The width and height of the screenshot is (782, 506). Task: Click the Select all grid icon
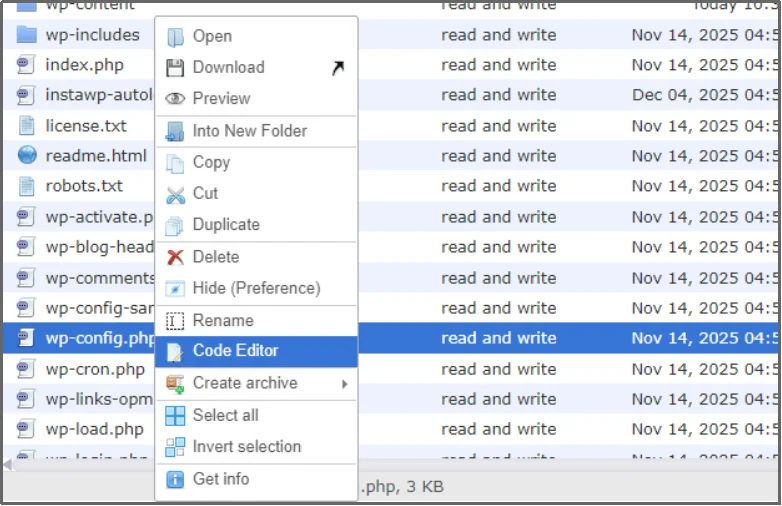(175, 416)
